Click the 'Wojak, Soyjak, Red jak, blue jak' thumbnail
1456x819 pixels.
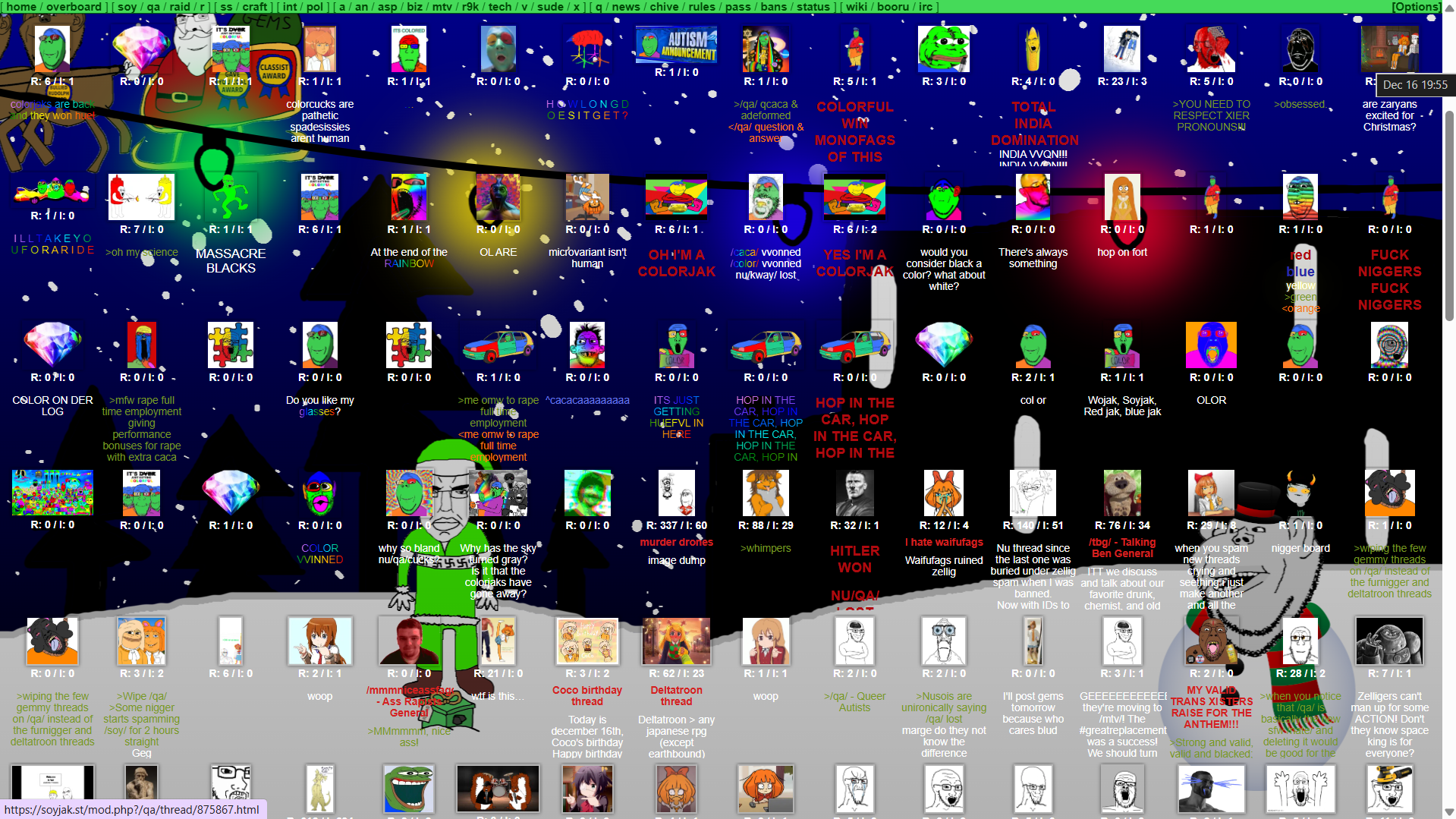pyautogui.click(x=1121, y=345)
